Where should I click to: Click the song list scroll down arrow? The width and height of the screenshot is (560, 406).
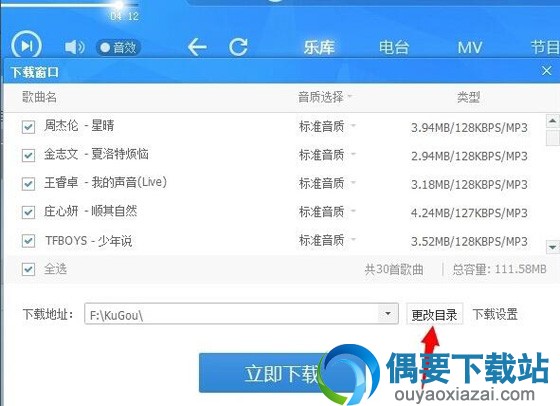552,247
